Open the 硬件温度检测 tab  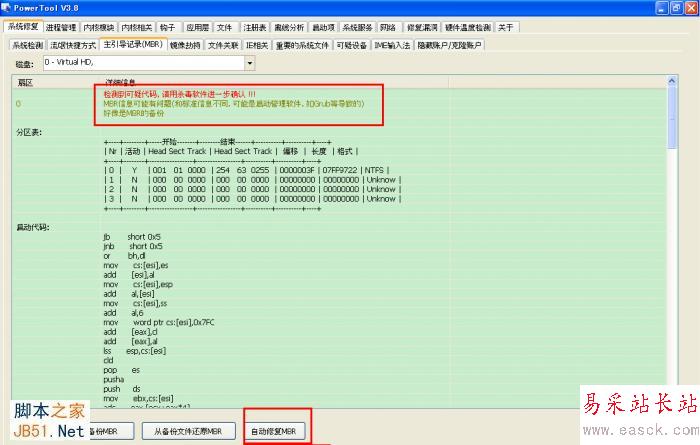point(466,28)
